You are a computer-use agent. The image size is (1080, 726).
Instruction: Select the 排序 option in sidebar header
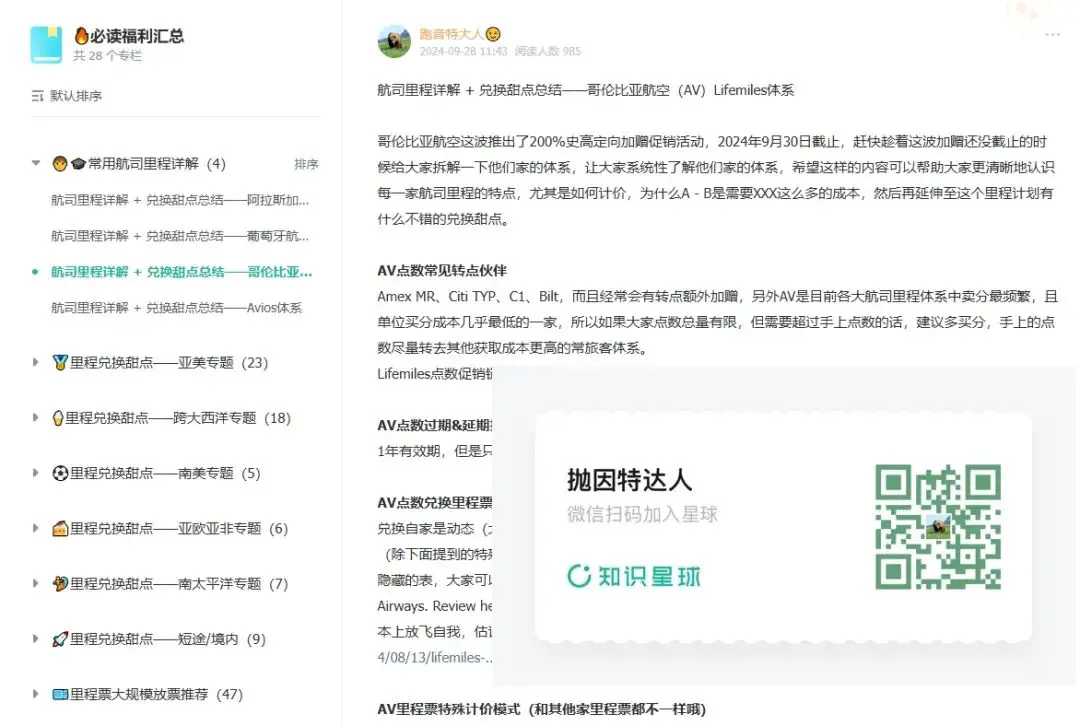pyautogui.click(x=306, y=163)
